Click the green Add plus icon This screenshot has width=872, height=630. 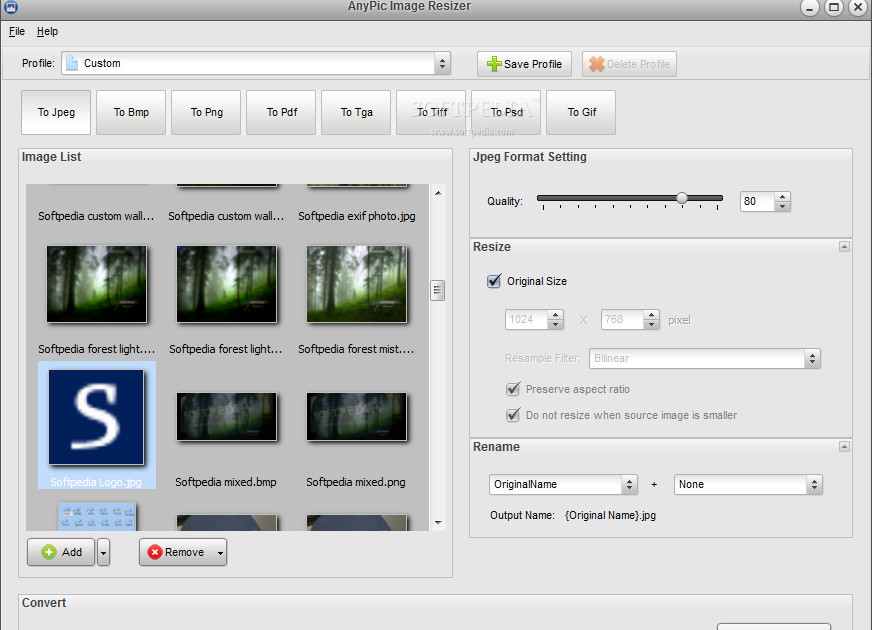[x=49, y=552]
